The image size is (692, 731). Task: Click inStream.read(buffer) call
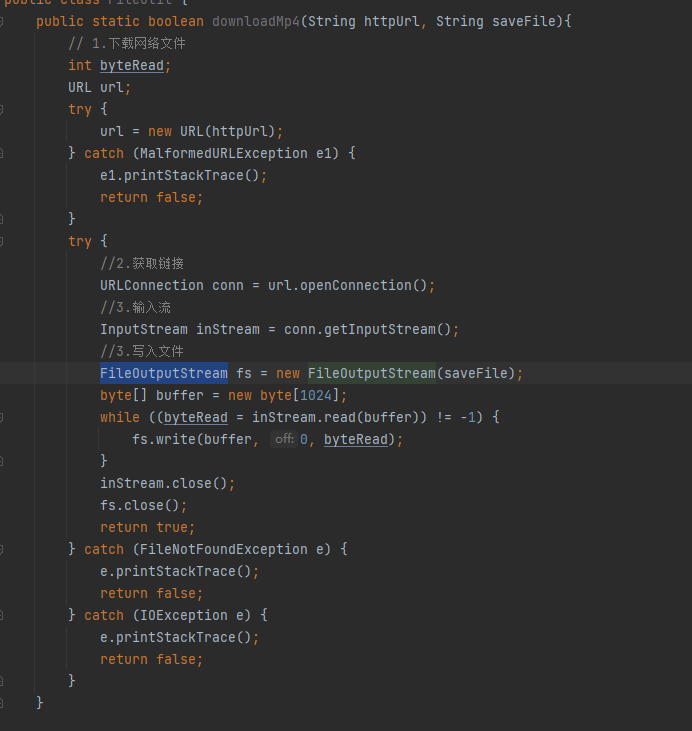click(335, 417)
